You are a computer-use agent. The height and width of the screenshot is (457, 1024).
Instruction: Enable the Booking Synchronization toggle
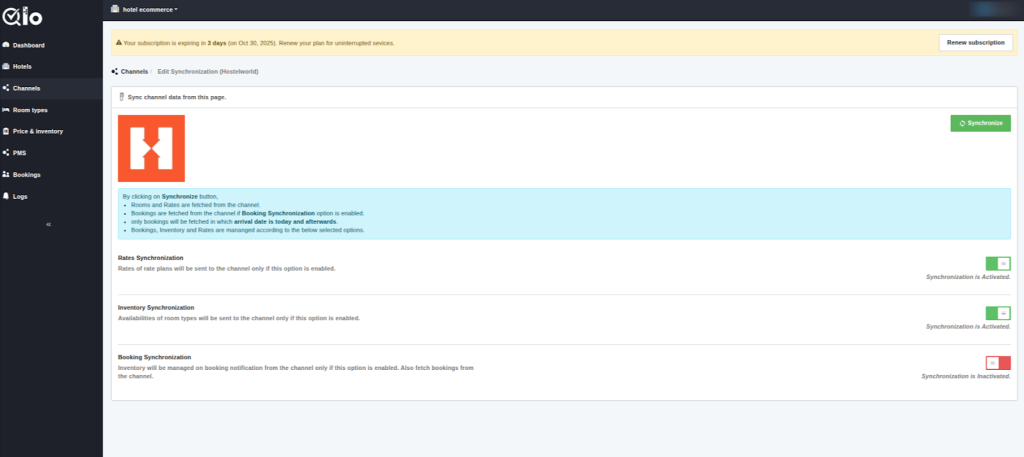pos(997,362)
